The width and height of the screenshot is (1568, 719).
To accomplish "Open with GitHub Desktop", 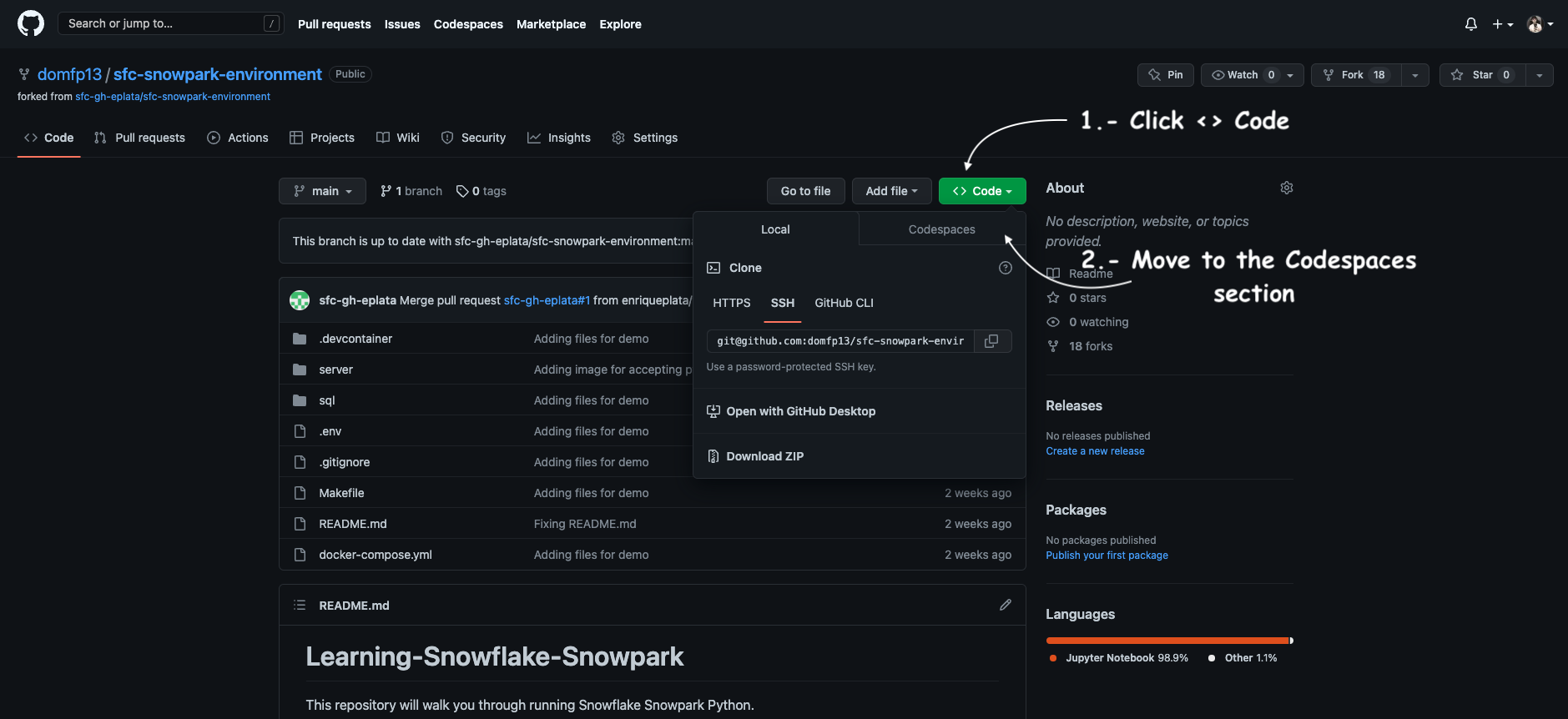I will coord(791,411).
